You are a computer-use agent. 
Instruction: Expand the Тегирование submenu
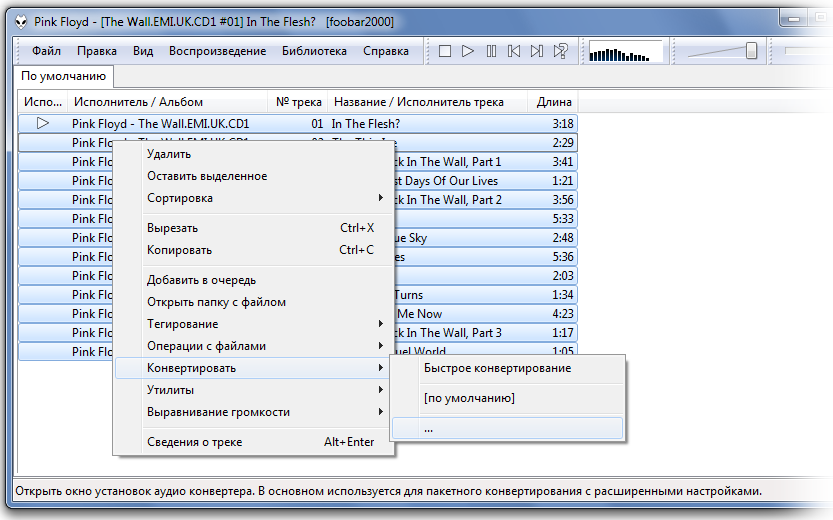(254, 323)
